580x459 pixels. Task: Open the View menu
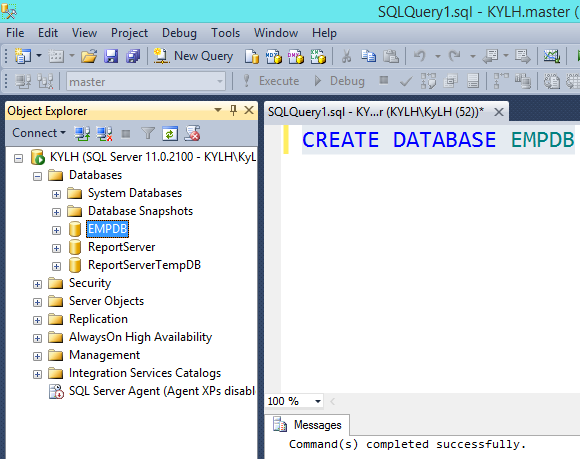84,33
